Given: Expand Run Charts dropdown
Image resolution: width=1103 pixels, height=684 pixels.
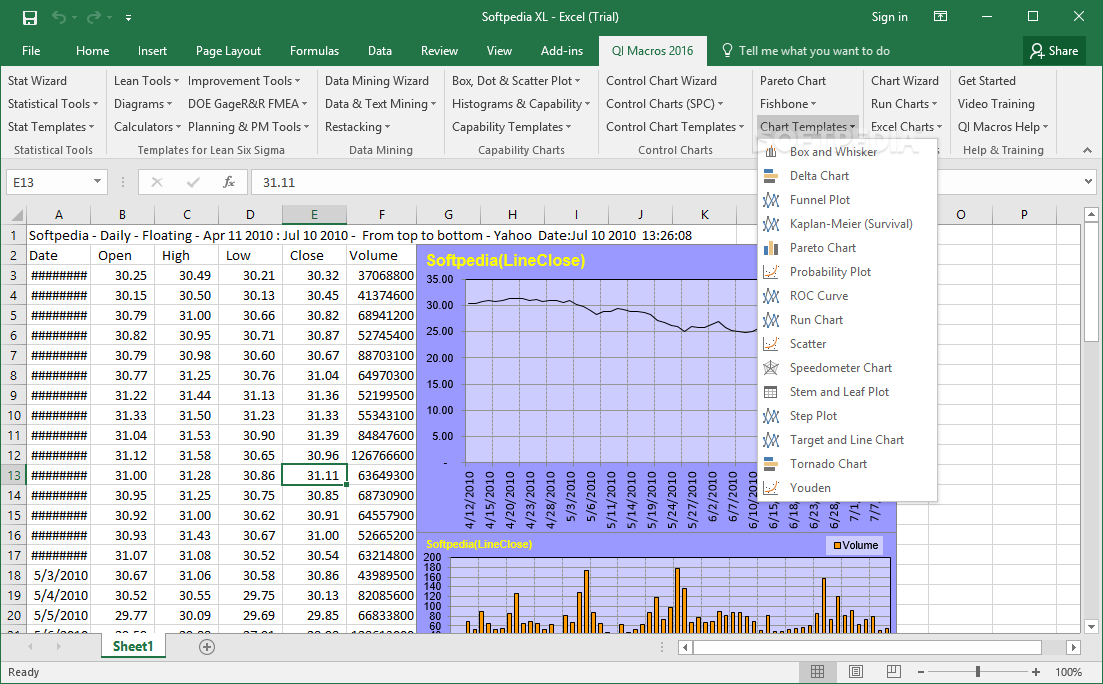Looking at the screenshot, I should click(904, 104).
